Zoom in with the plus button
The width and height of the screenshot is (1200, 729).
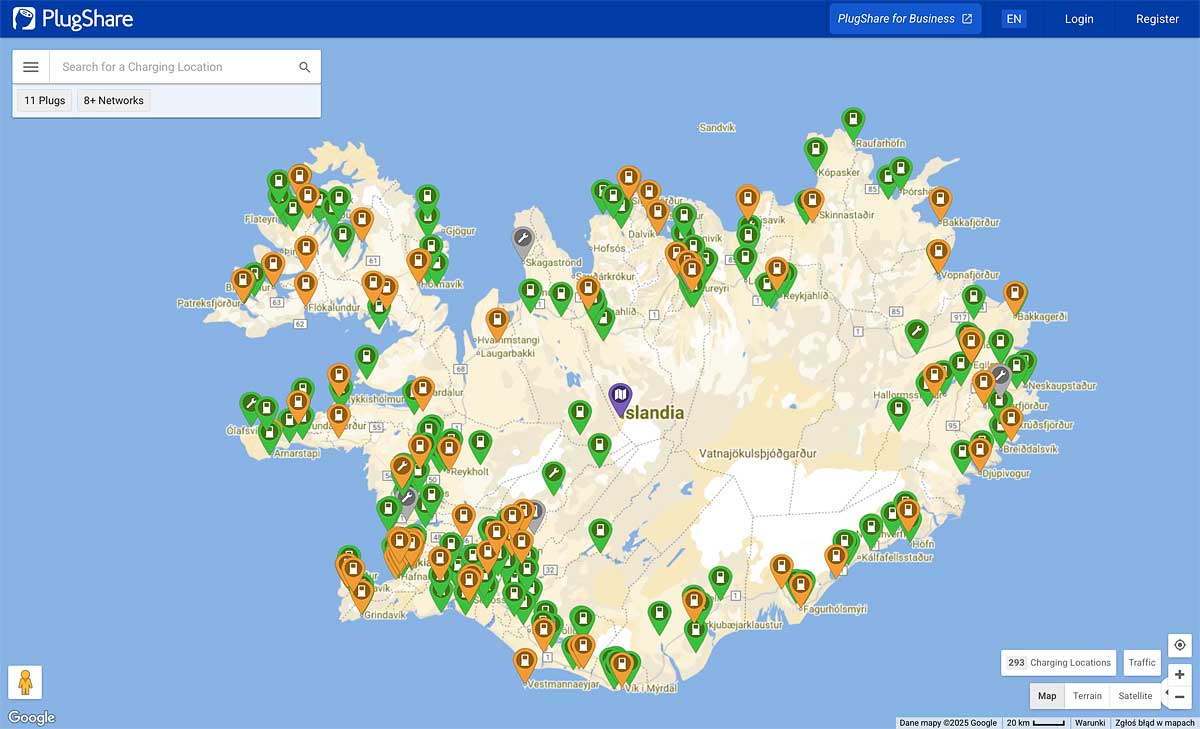(x=1180, y=674)
